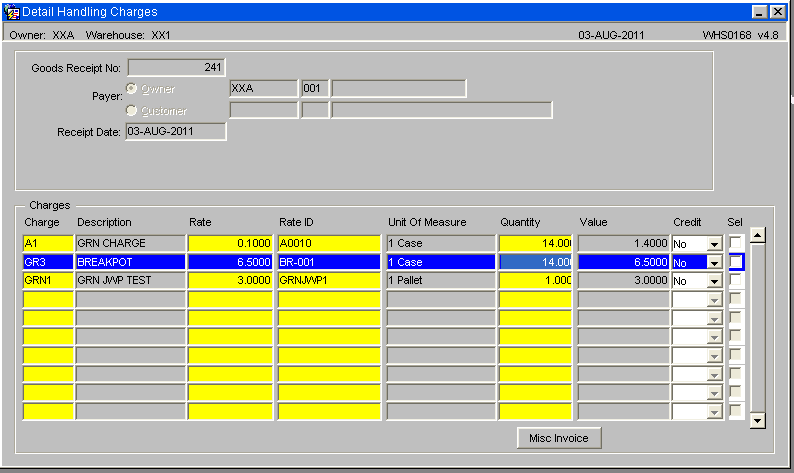Select the charge code cell A1
Image resolution: width=794 pixels, height=473 pixels.
point(48,243)
